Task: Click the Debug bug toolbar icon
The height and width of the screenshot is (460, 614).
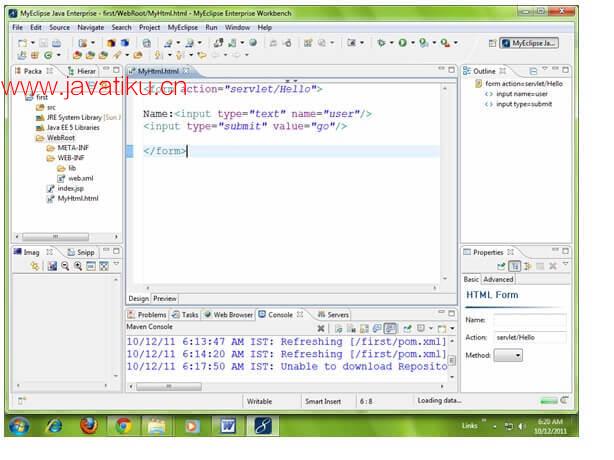Action: (381, 42)
